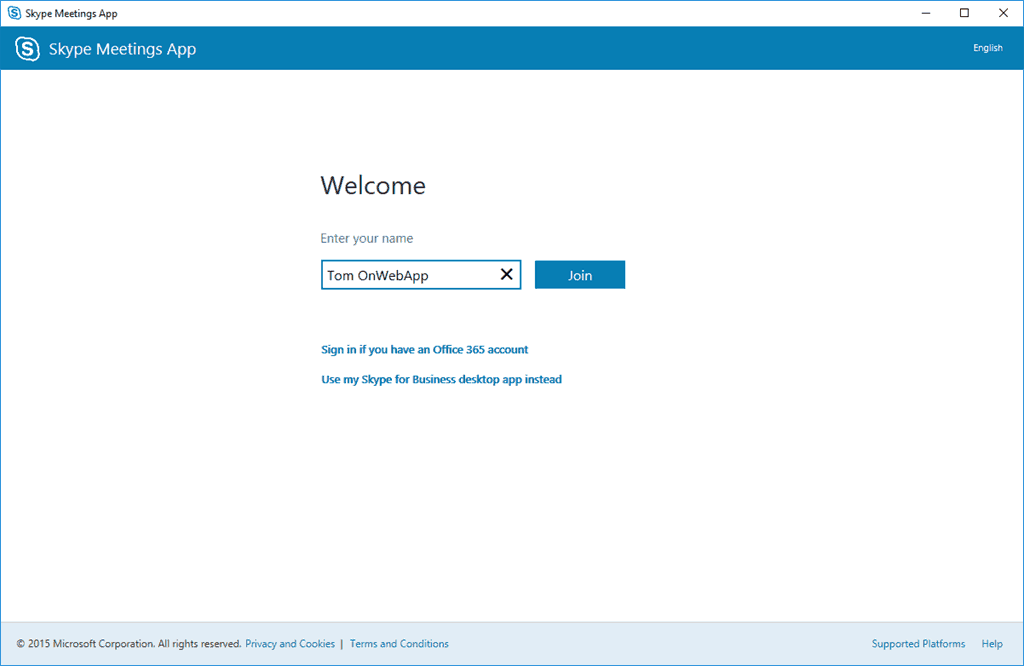This screenshot has height=666, width=1024.
Task: Open the Supported Platforms page
Action: pos(918,644)
